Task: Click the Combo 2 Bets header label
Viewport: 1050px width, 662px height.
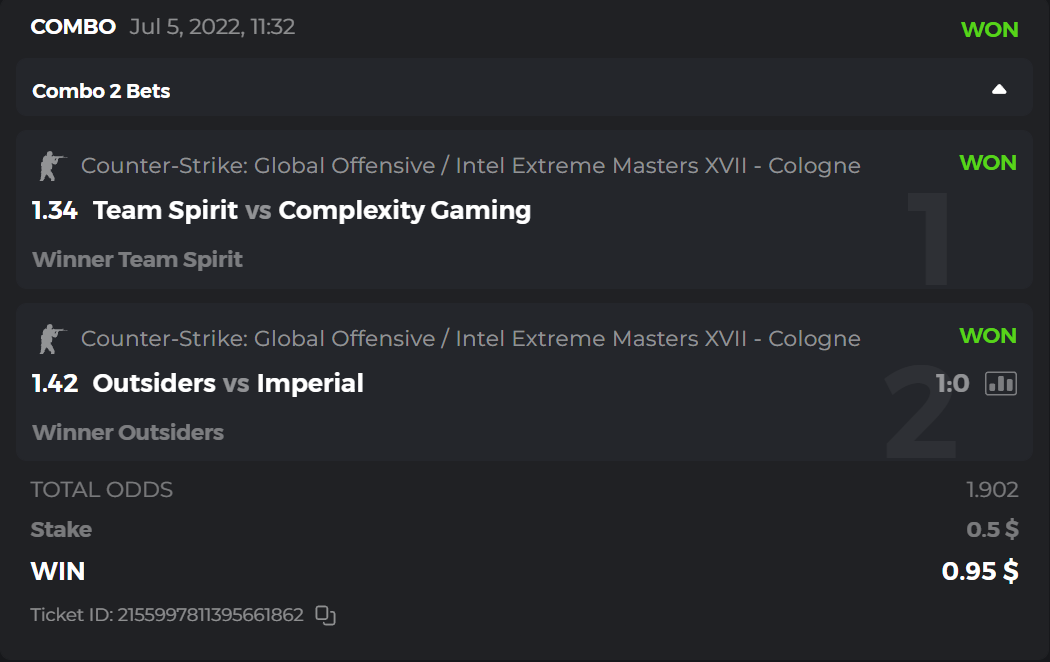Action: [x=101, y=91]
